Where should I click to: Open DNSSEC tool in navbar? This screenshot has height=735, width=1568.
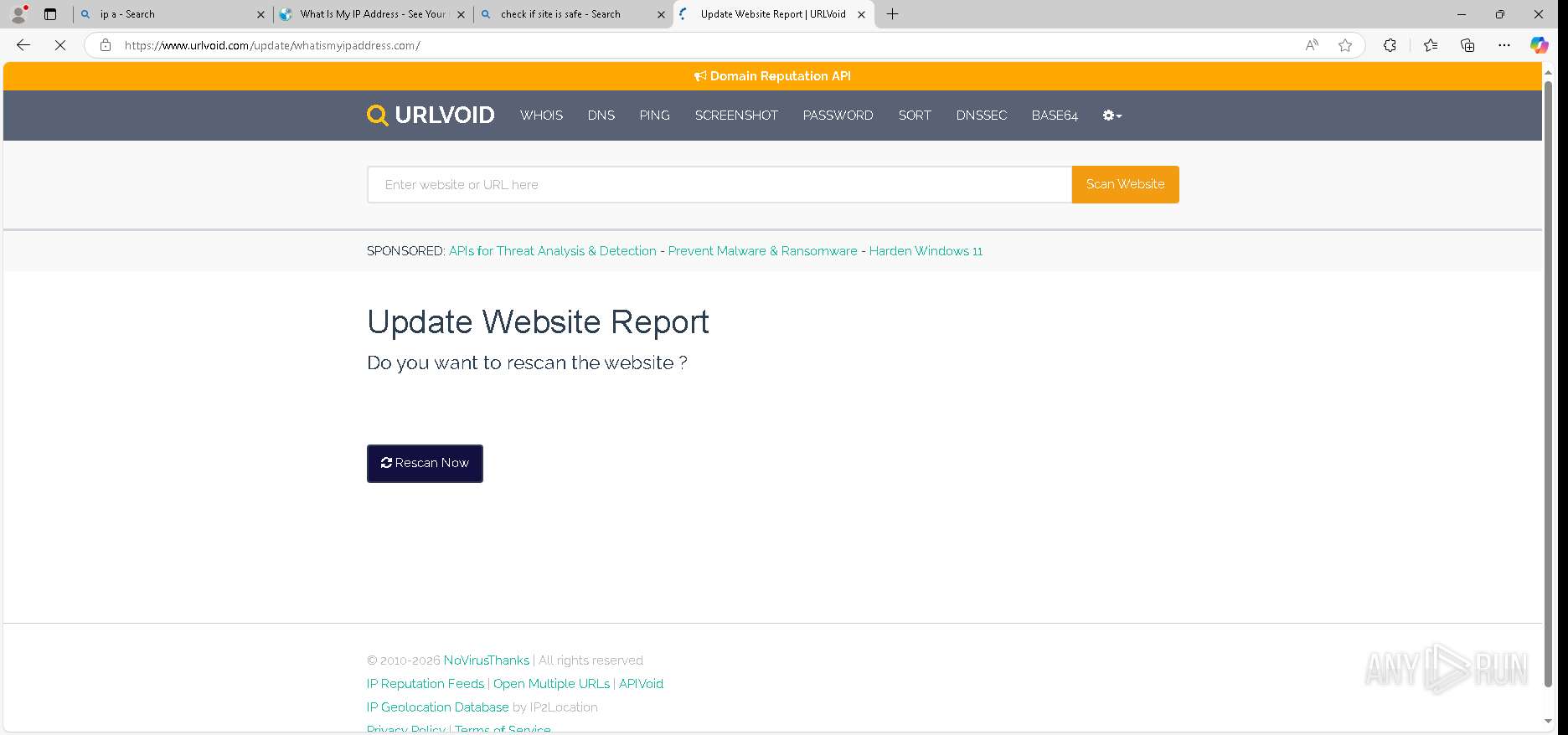click(981, 116)
